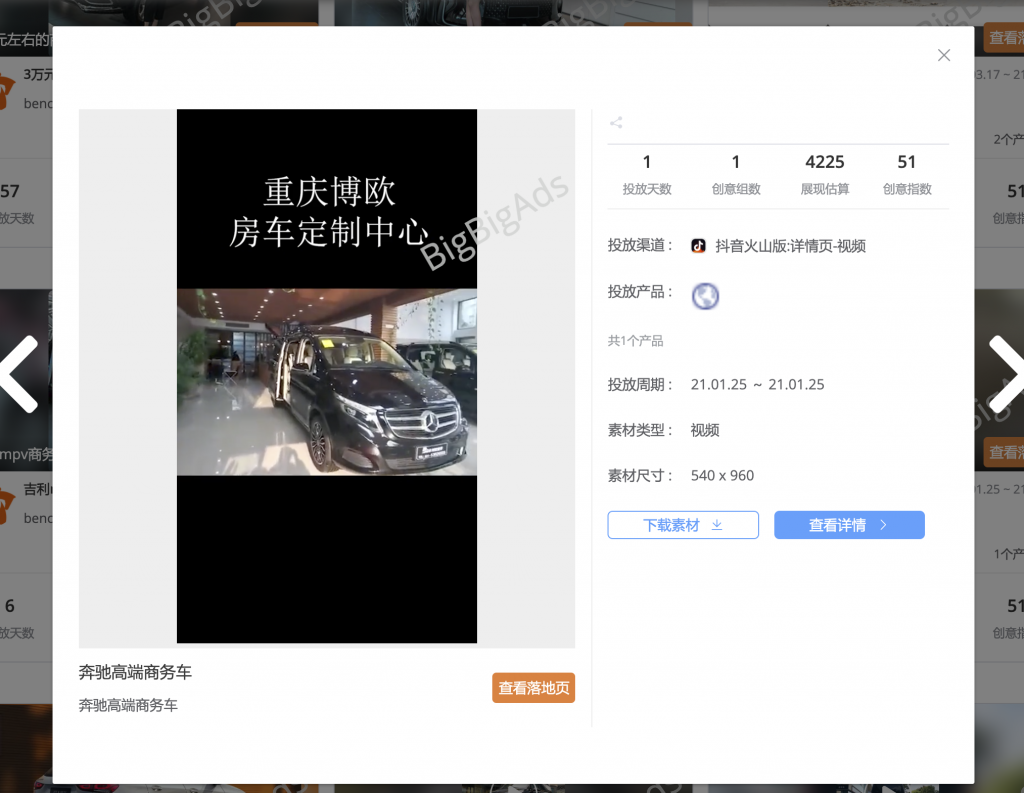The width and height of the screenshot is (1024, 793).
Task: Click 下载素材 download button
Action: click(x=683, y=525)
